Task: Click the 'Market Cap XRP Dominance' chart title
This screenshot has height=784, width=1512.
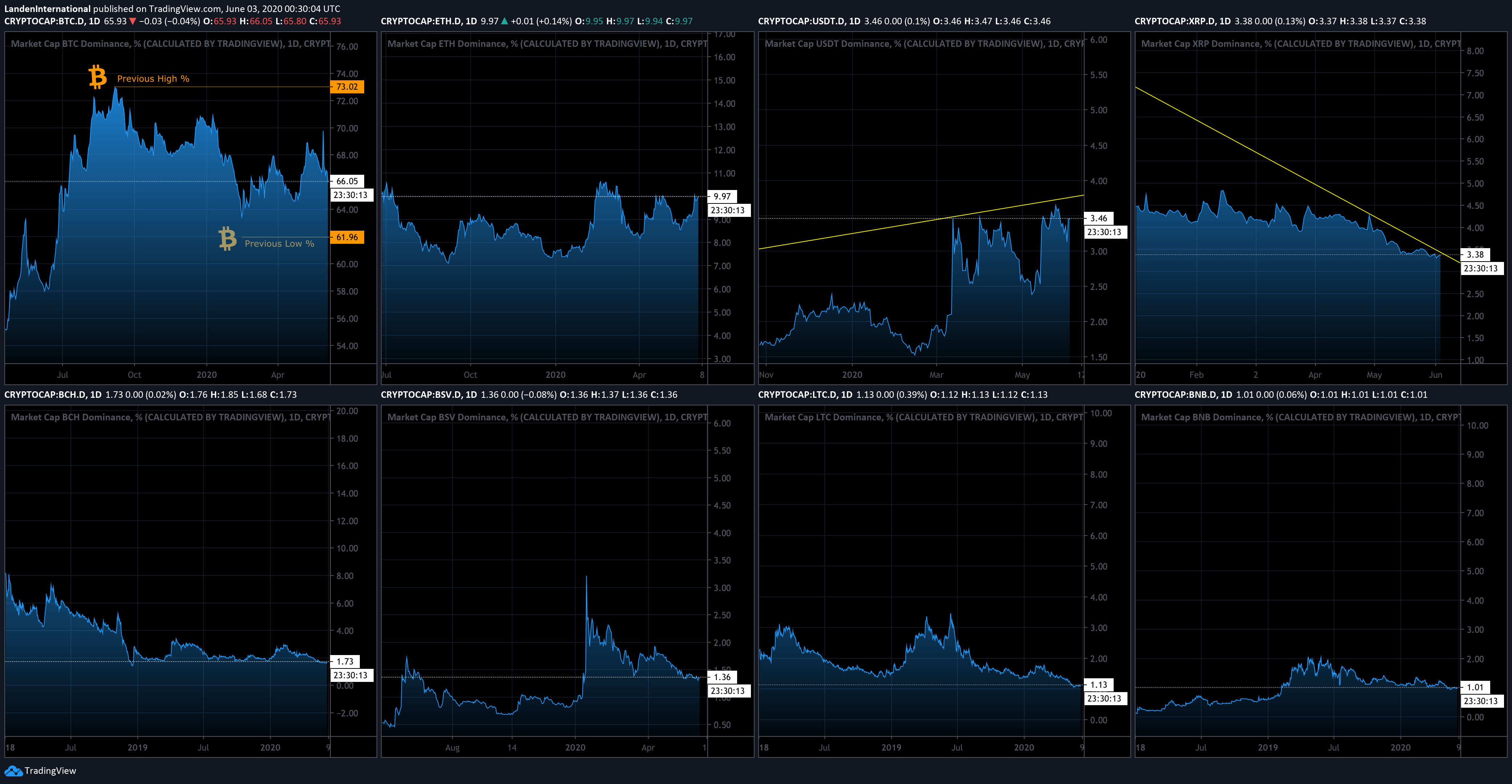Action: point(1301,44)
